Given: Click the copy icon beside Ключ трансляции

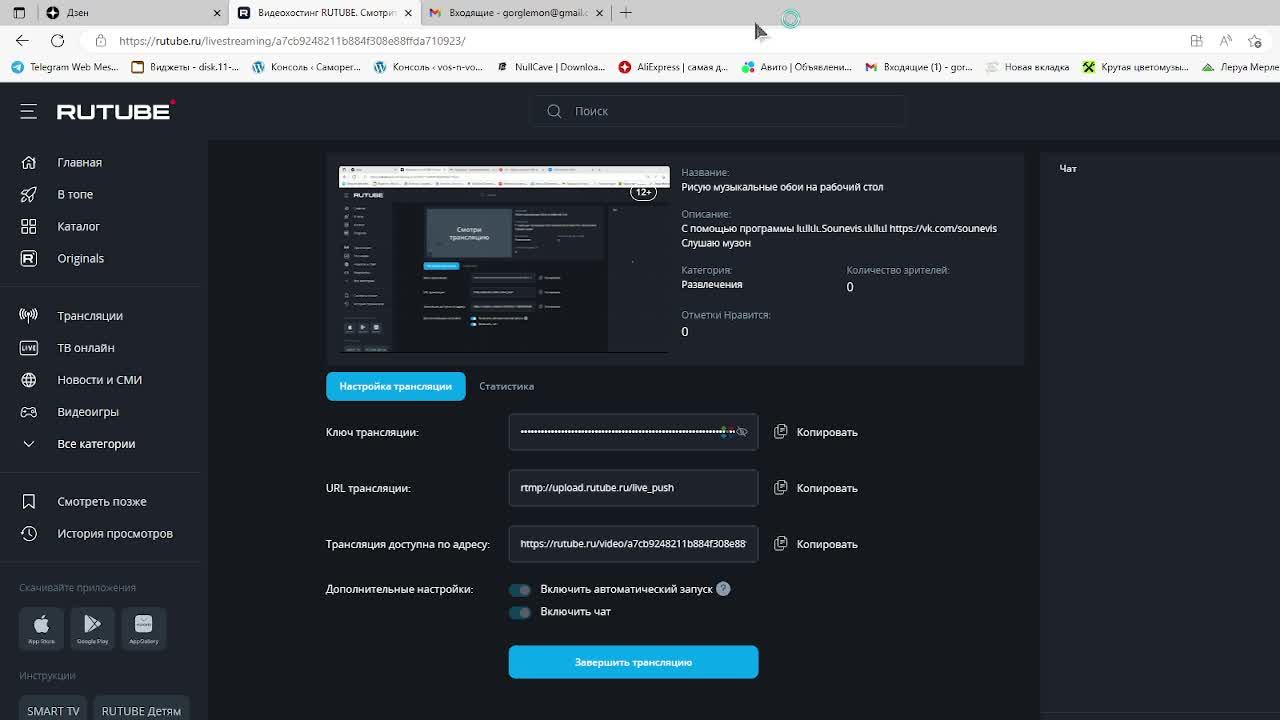Looking at the screenshot, I should pos(781,431).
